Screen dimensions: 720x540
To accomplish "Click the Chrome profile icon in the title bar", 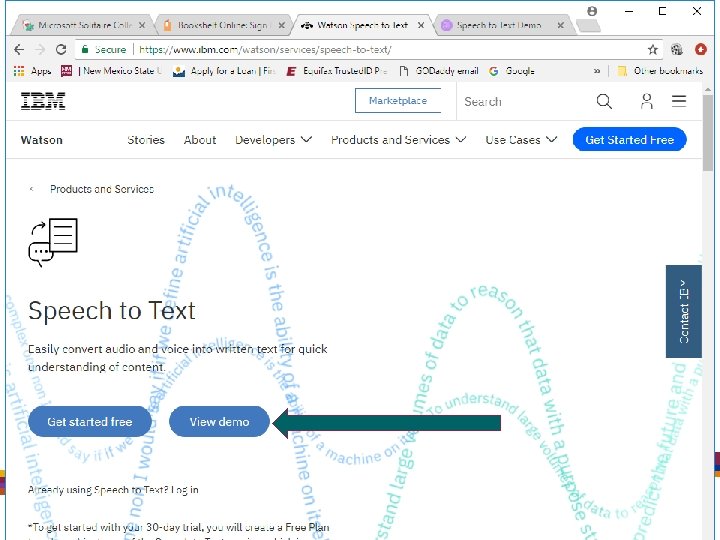I will [x=592, y=11].
